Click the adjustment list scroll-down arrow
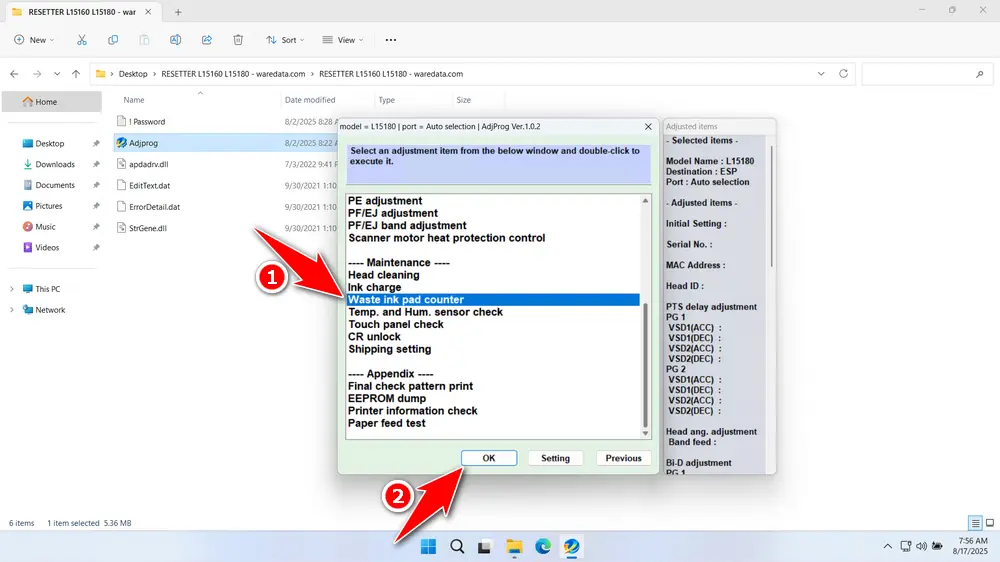Image resolution: width=1000 pixels, height=562 pixels. (645, 434)
